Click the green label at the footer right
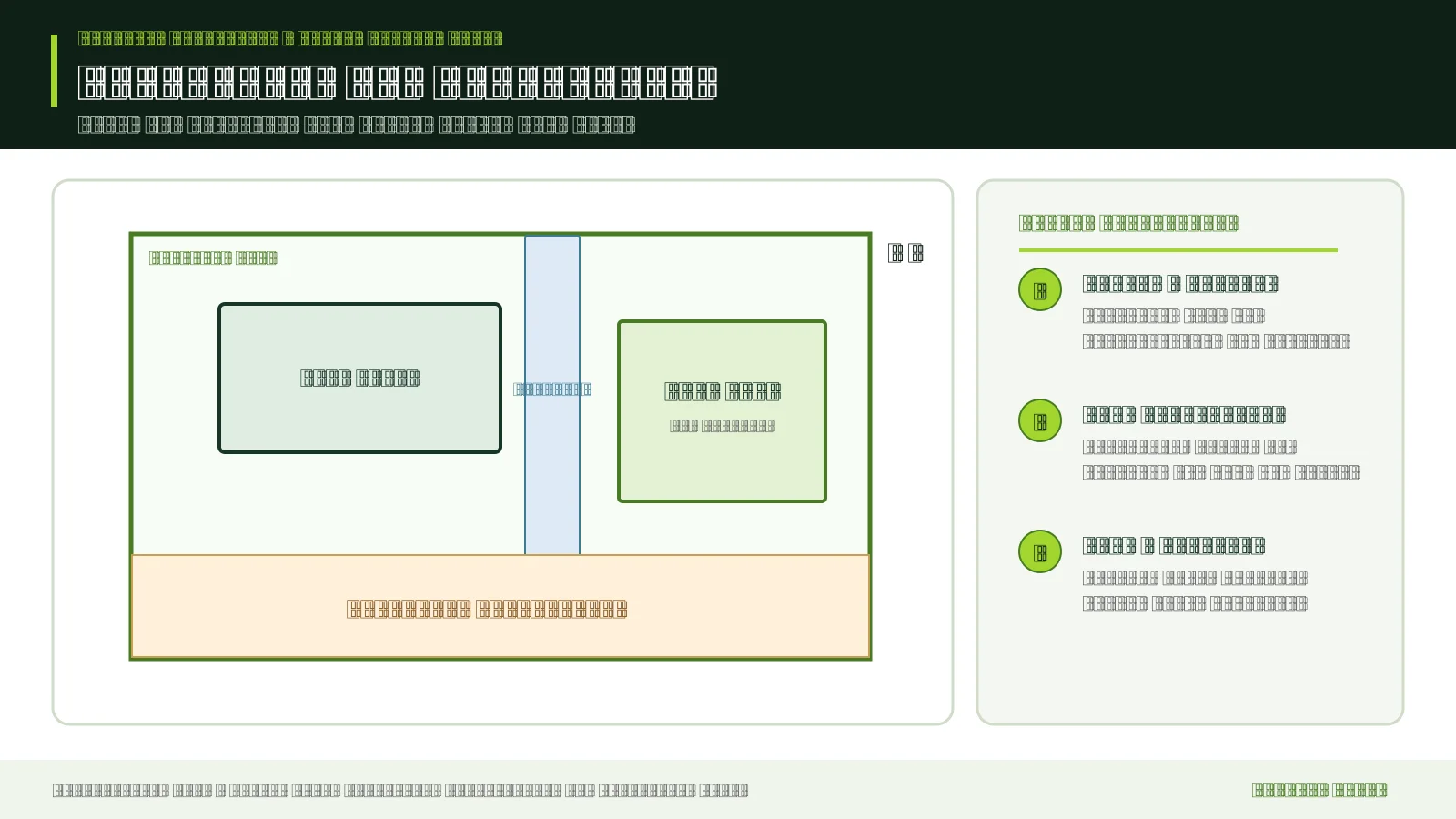The width and height of the screenshot is (1456, 819). (1319, 790)
